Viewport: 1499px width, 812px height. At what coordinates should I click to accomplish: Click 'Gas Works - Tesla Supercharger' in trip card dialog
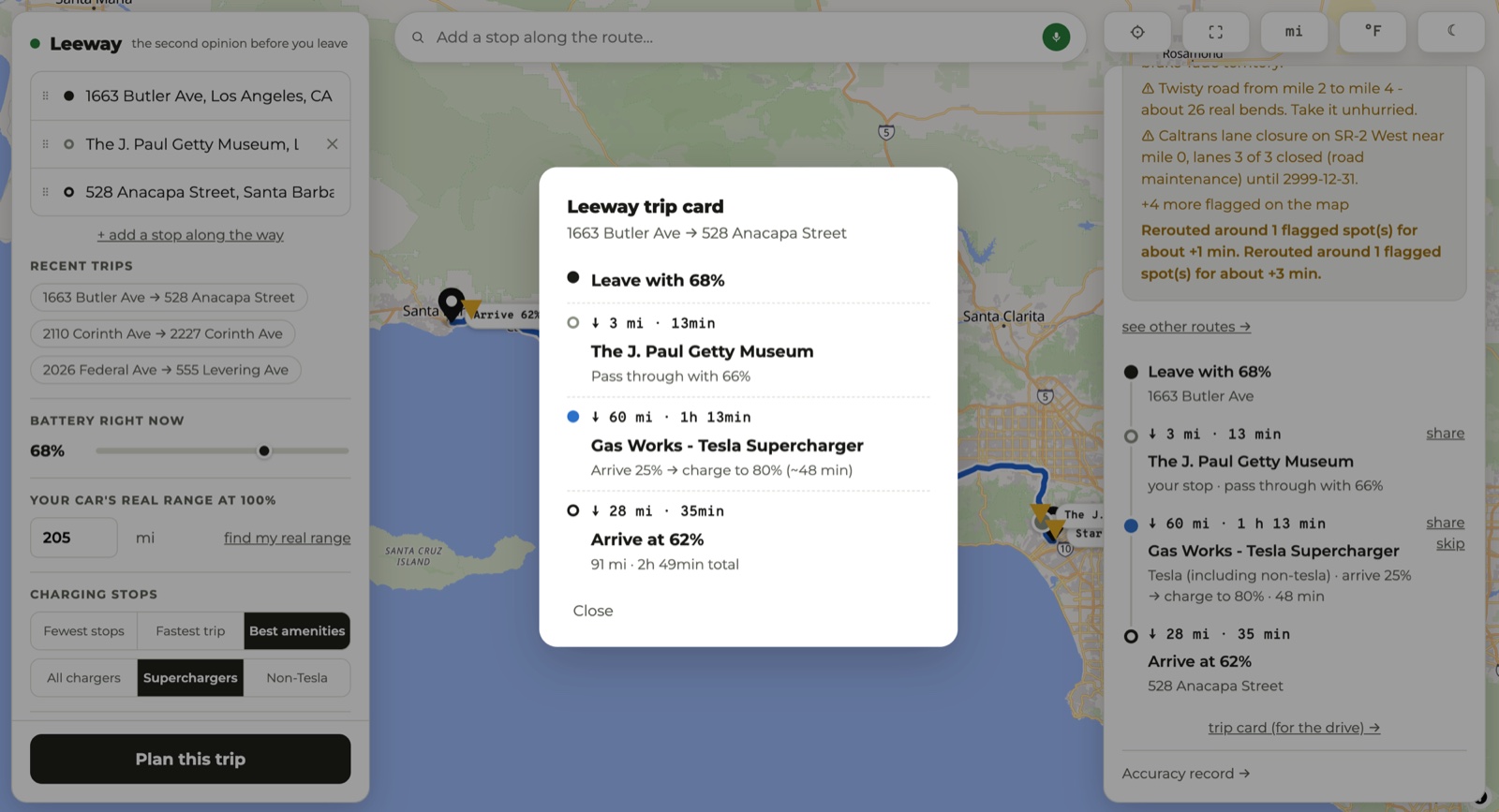point(727,446)
